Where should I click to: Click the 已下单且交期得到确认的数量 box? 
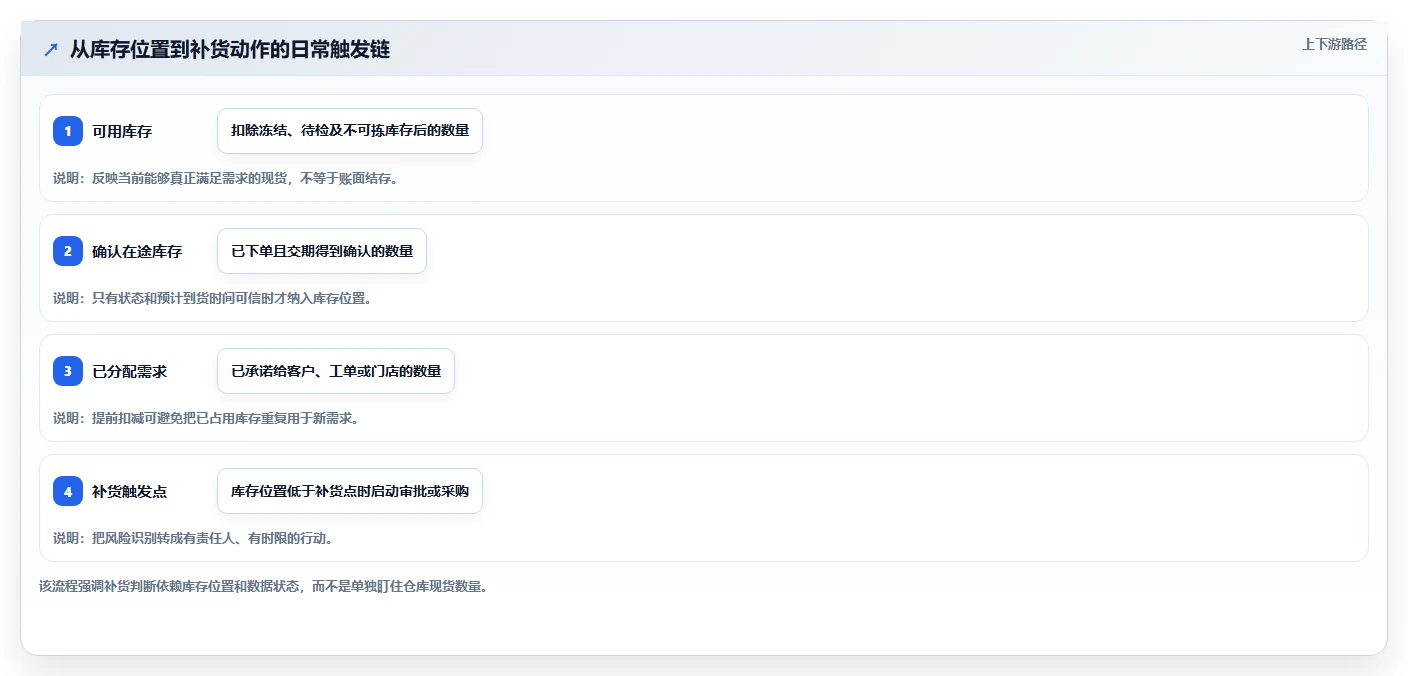tap(322, 251)
